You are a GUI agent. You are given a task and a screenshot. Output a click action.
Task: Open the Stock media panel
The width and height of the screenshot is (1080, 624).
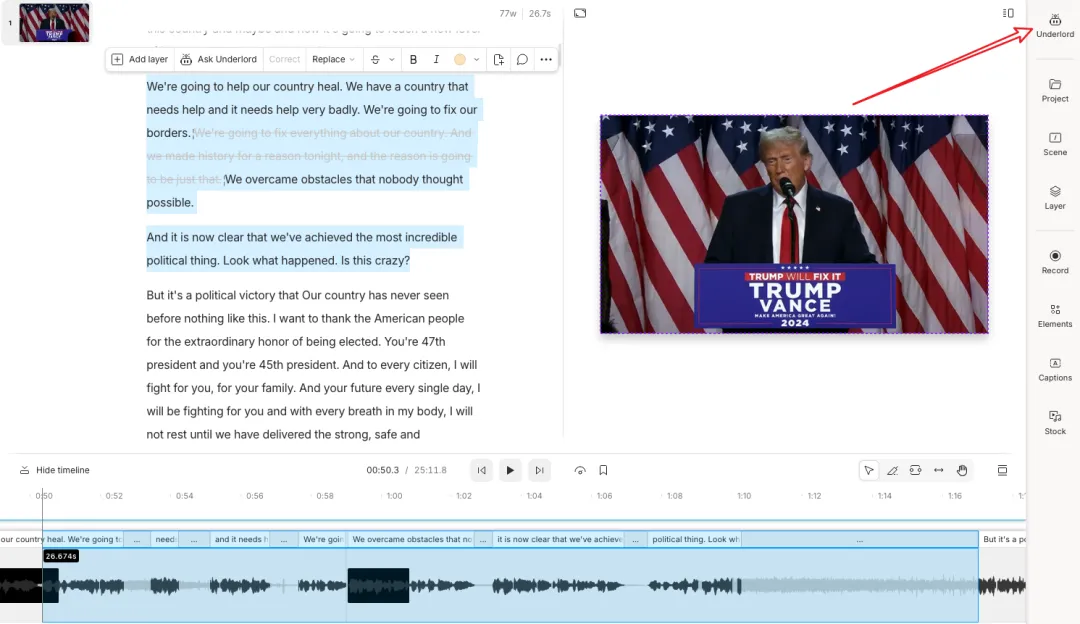tap(1055, 423)
